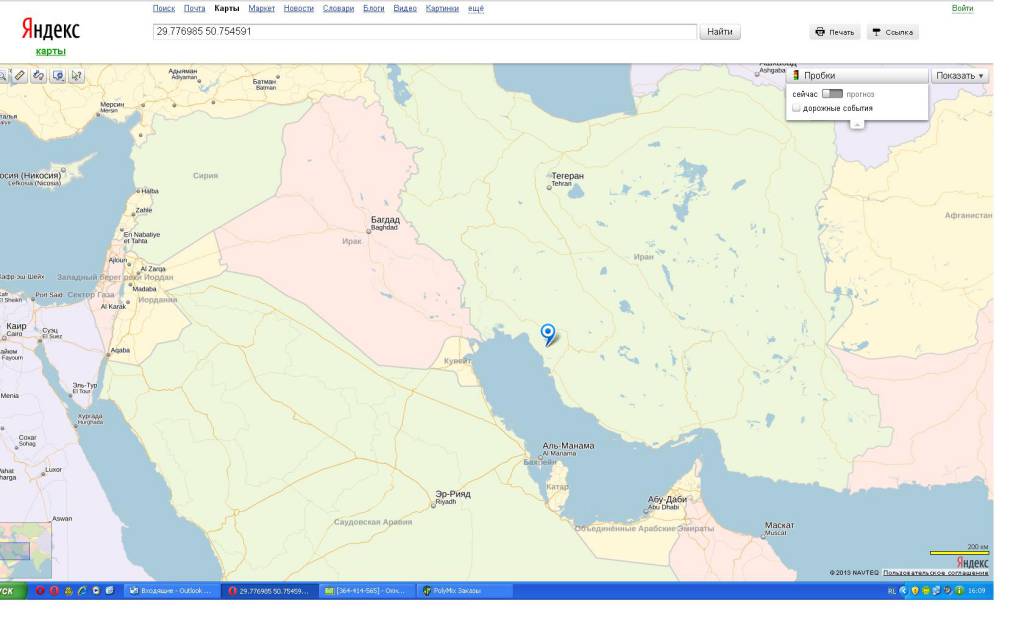Click the overview minimap thumbnail
The width and height of the screenshot is (1024, 640).
25,549
